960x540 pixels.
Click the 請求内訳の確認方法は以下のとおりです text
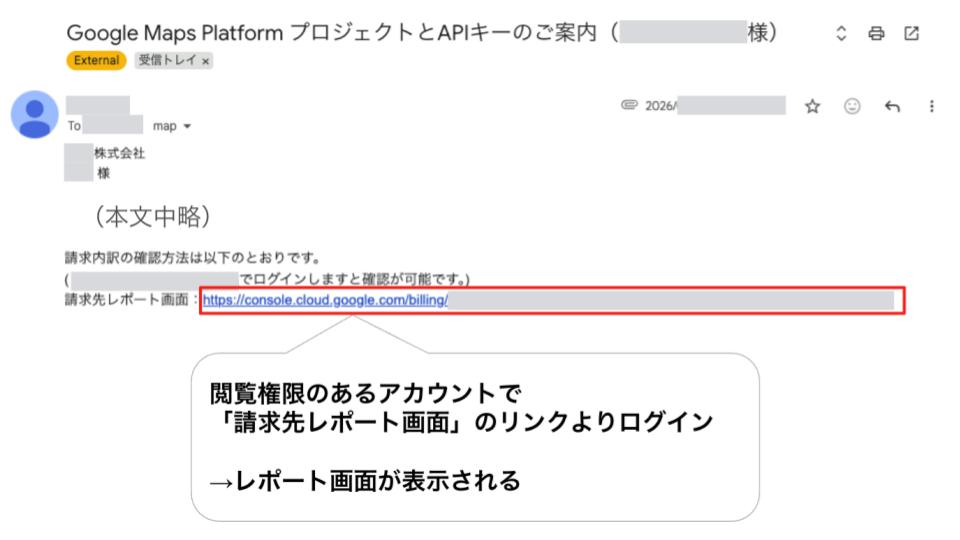tap(193, 258)
